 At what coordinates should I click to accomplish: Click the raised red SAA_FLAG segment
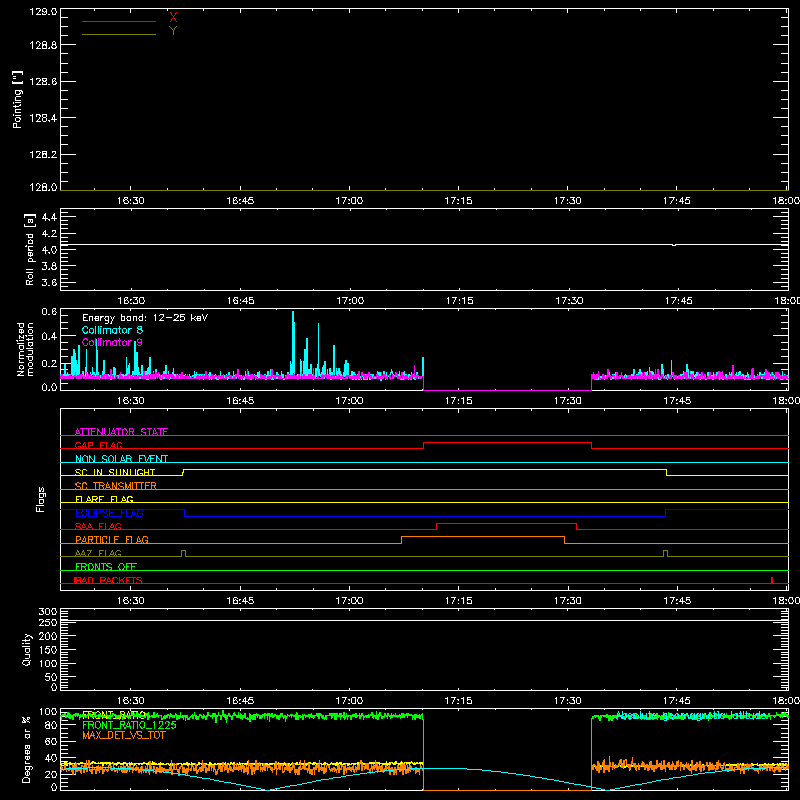pyautogui.click(x=507, y=524)
